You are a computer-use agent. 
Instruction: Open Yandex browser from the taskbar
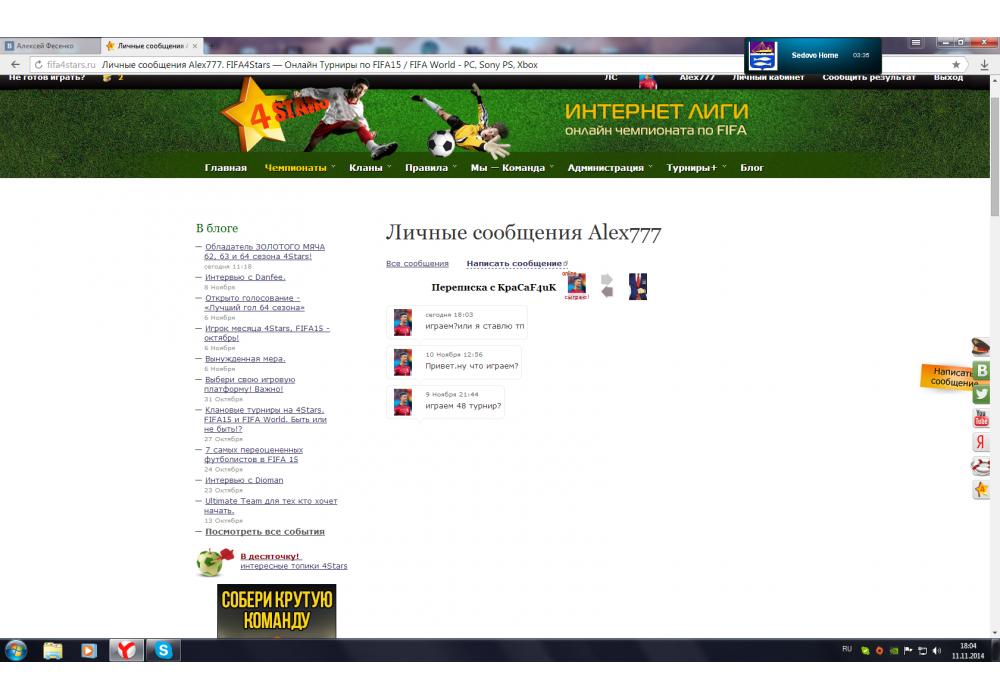coord(126,651)
